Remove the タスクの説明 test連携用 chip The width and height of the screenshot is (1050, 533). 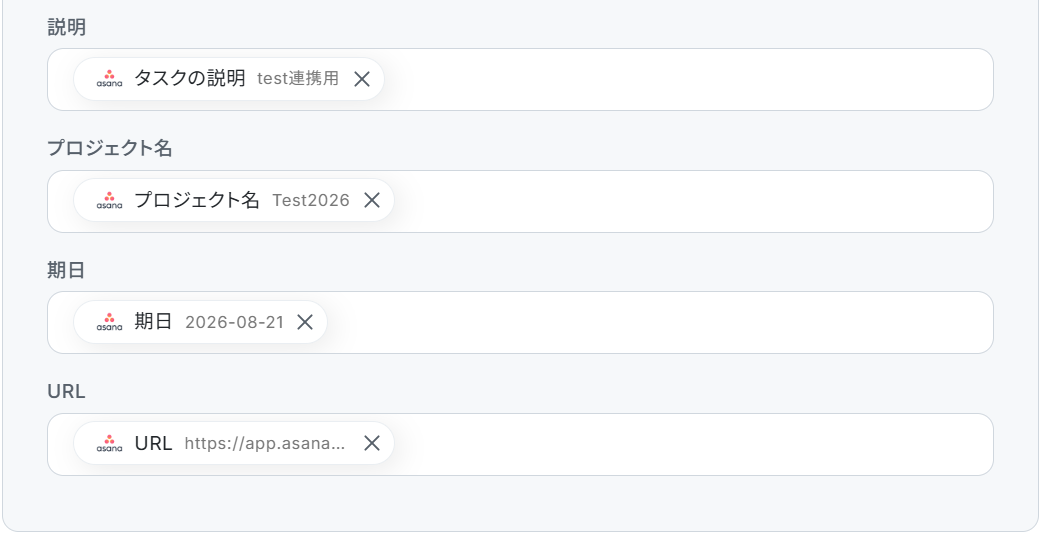362,79
